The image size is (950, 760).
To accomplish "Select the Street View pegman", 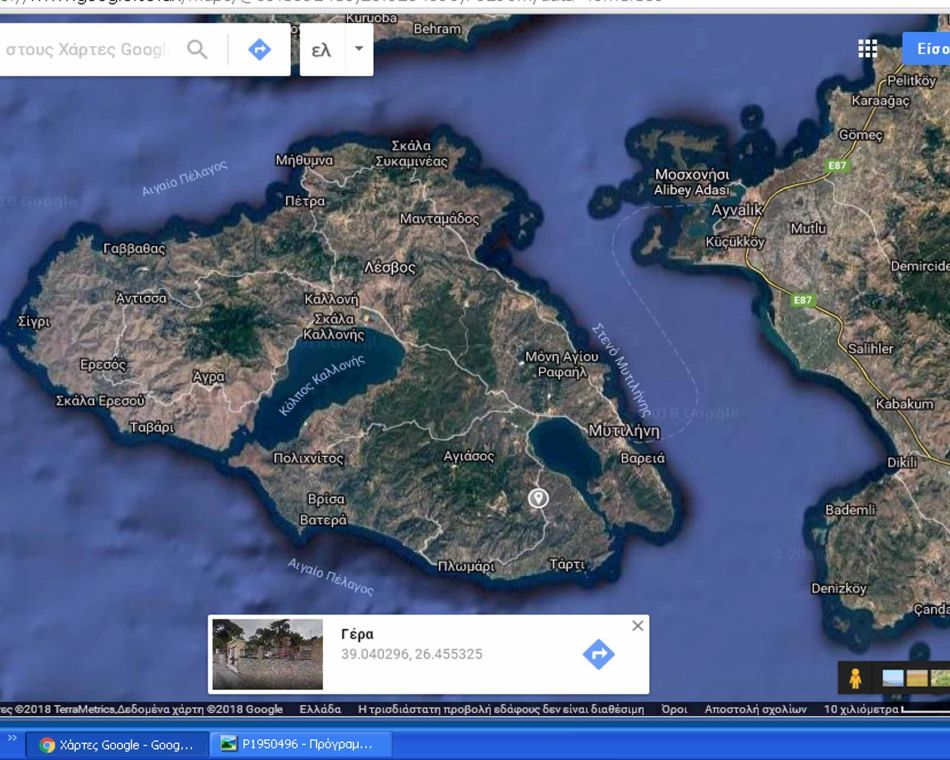I will (855, 678).
